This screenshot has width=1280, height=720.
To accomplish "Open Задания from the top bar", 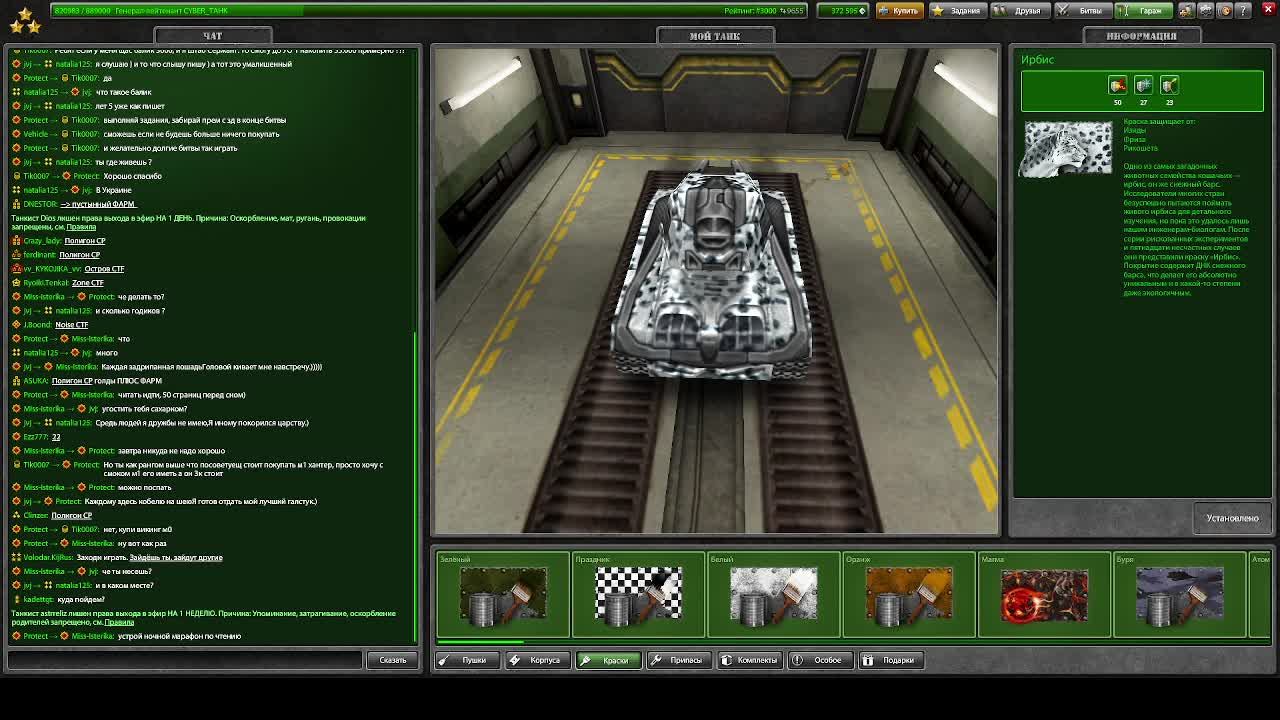I will (957, 10).
